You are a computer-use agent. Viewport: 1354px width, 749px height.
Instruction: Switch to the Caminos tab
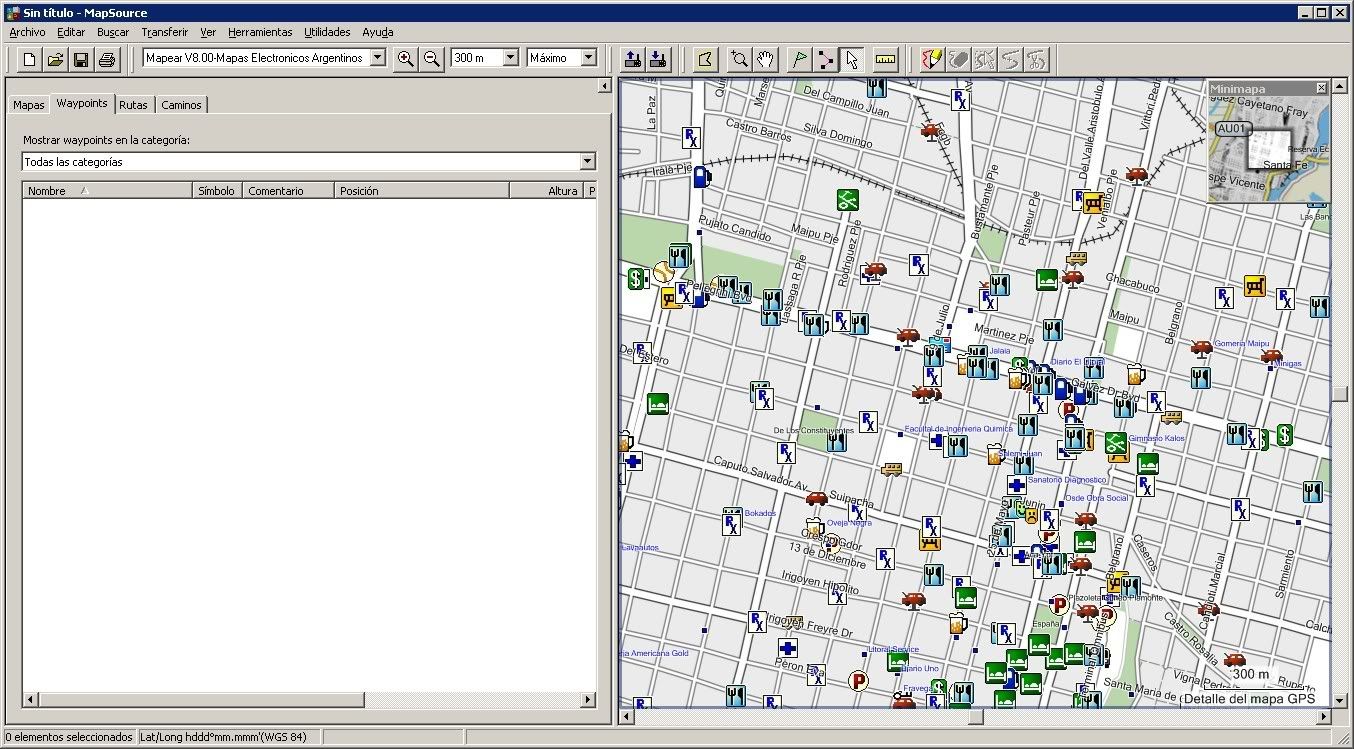pos(181,105)
